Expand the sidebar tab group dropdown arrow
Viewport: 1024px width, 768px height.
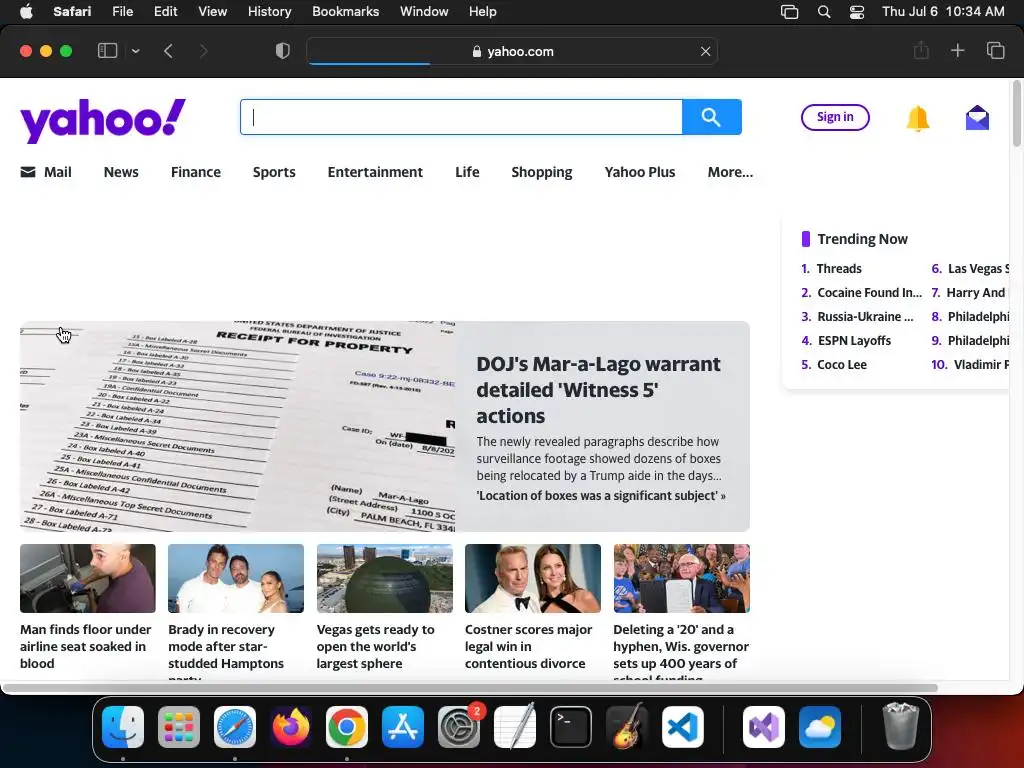click(x=135, y=51)
